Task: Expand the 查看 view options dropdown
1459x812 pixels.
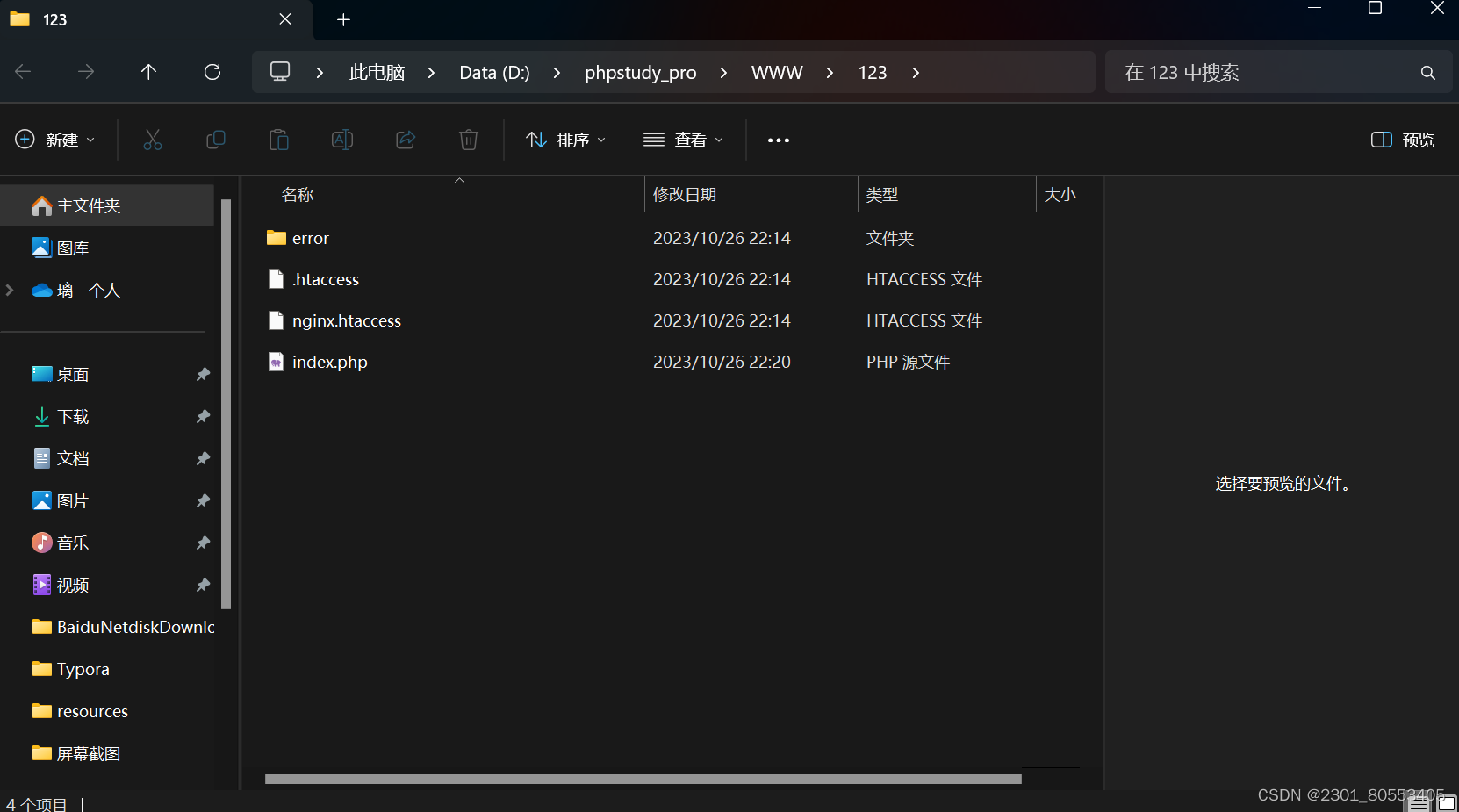Action: click(684, 140)
